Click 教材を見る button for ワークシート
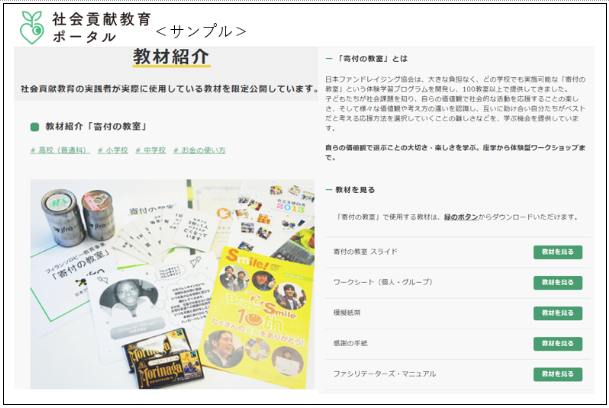Image resolution: width=609 pixels, height=408 pixels. 557,282
